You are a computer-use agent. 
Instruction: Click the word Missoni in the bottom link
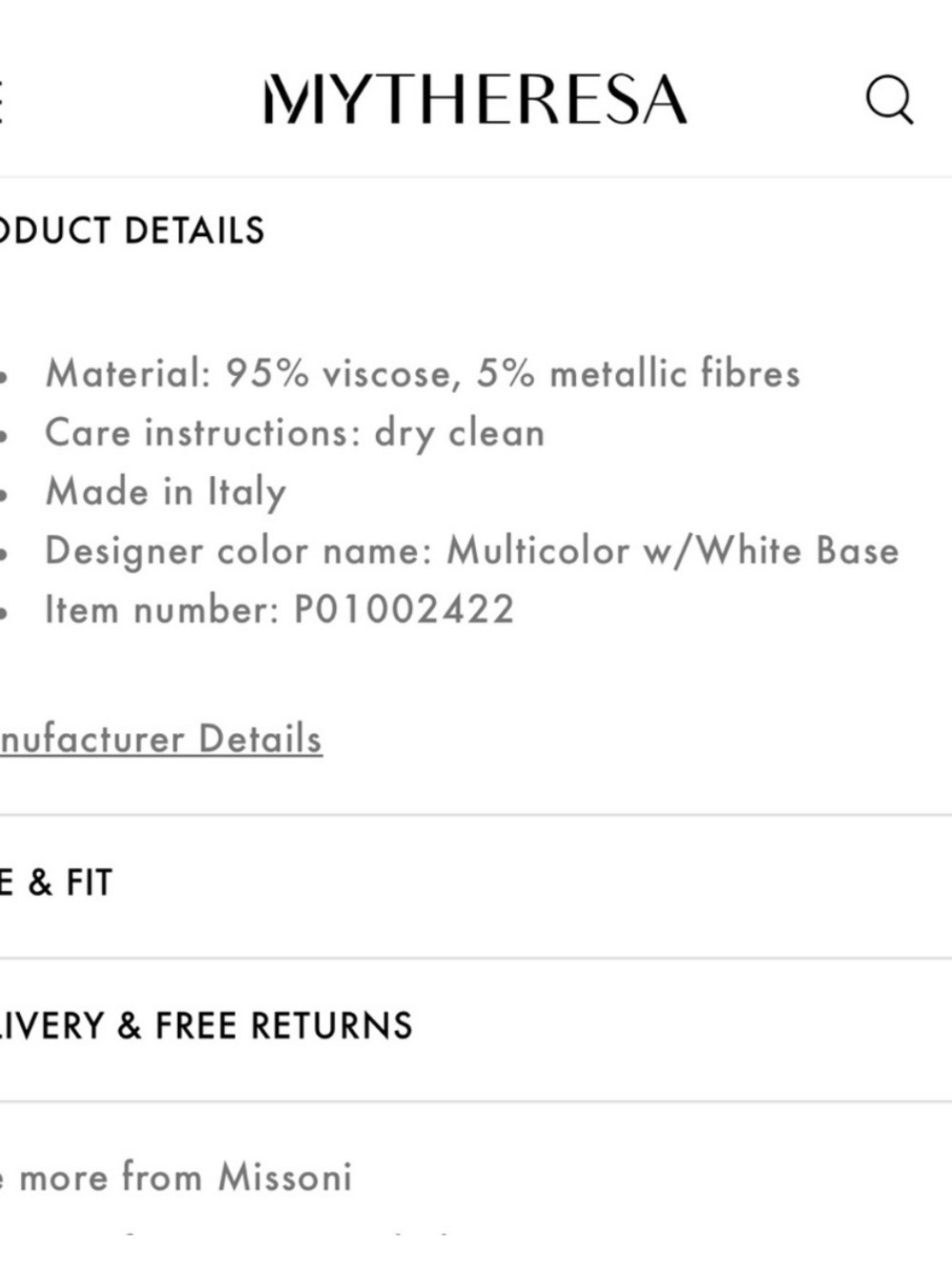pos(285,1178)
